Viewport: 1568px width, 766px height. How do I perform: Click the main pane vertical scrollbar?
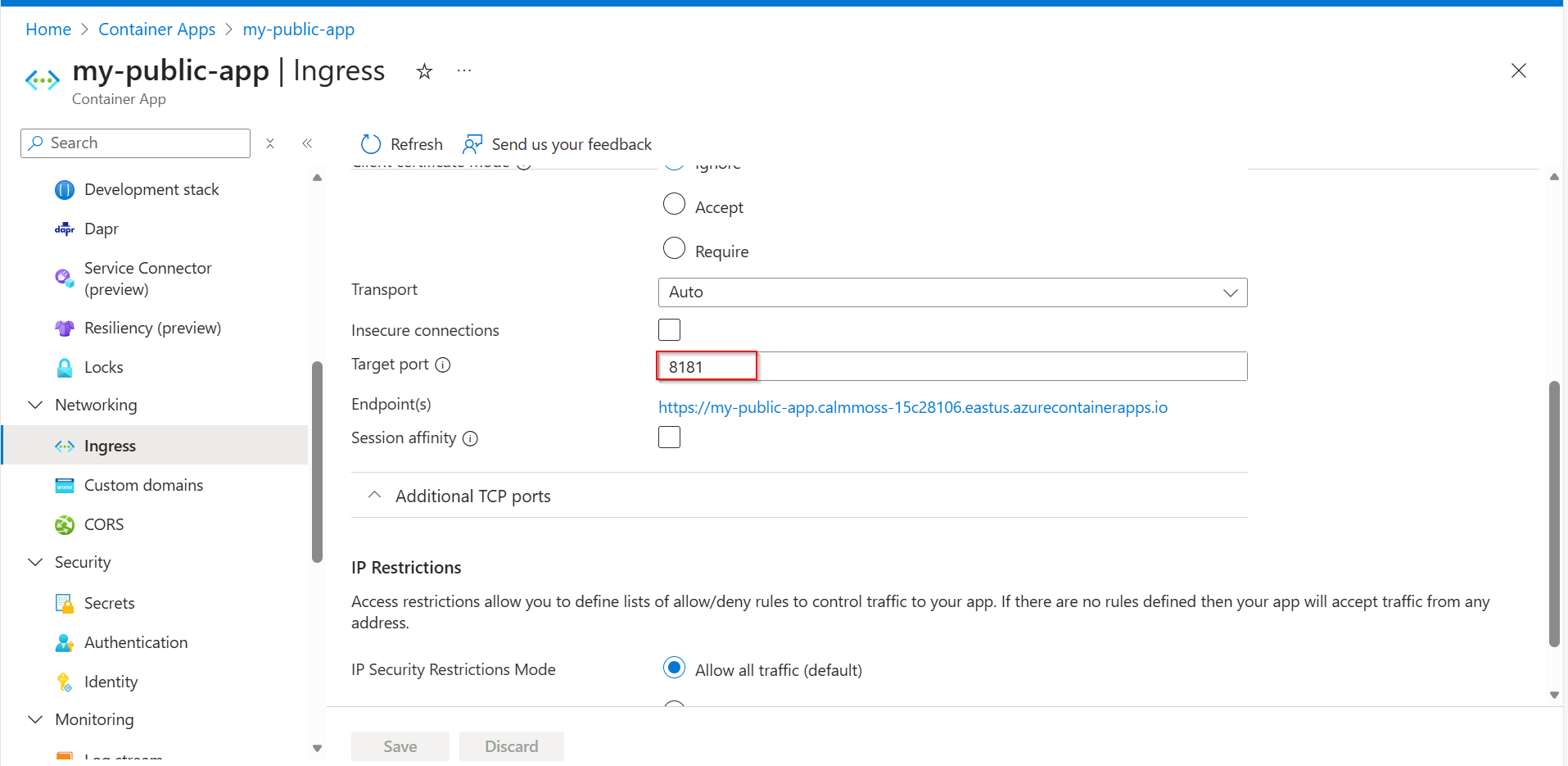click(x=1554, y=514)
